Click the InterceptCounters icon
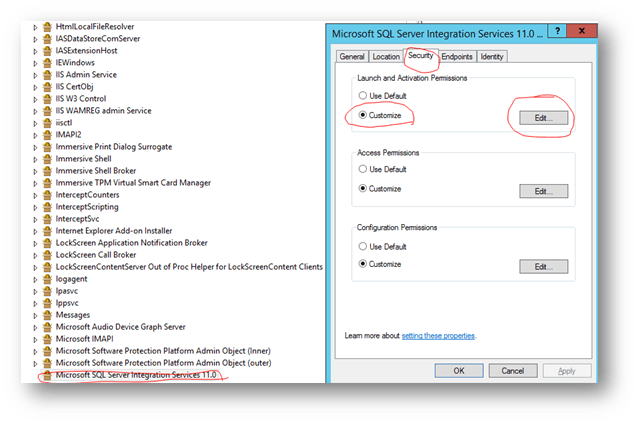The image size is (640, 425). coord(47,194)
